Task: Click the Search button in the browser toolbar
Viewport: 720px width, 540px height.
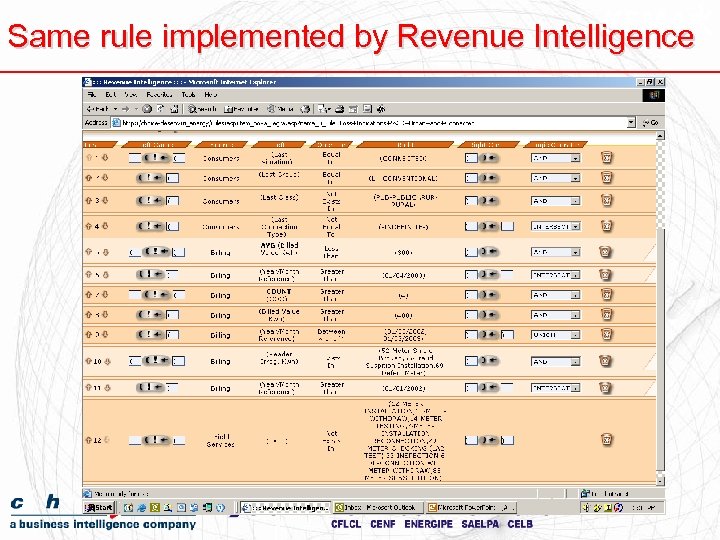Action: (x=202, y=109)
